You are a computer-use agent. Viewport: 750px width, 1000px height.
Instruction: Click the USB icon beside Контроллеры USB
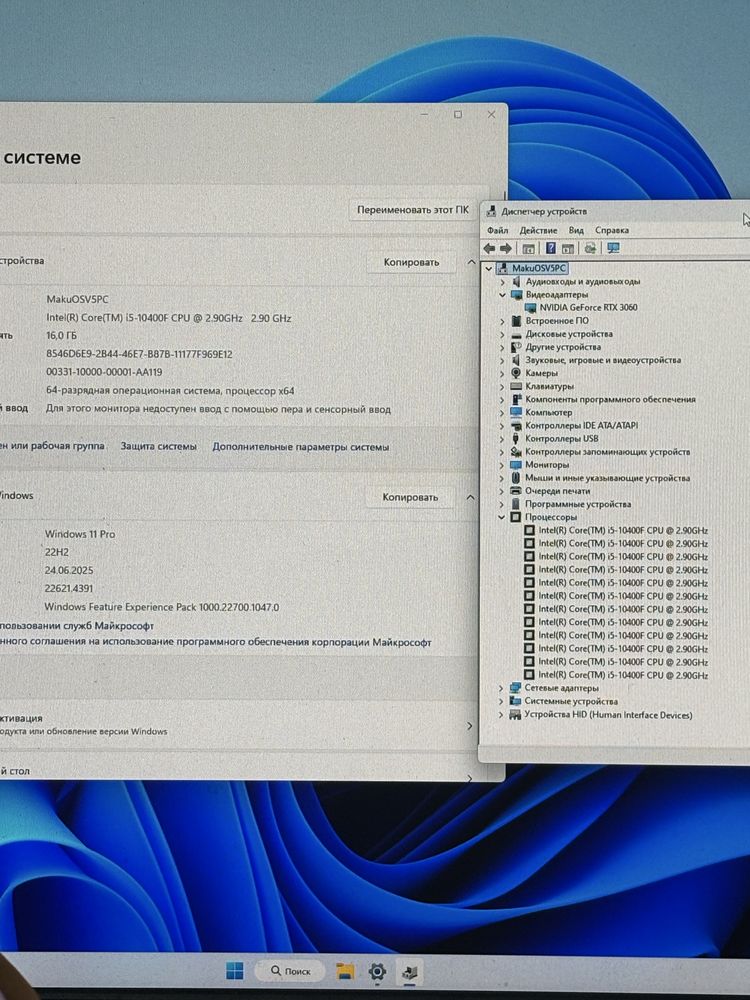(x=516, y=439)
